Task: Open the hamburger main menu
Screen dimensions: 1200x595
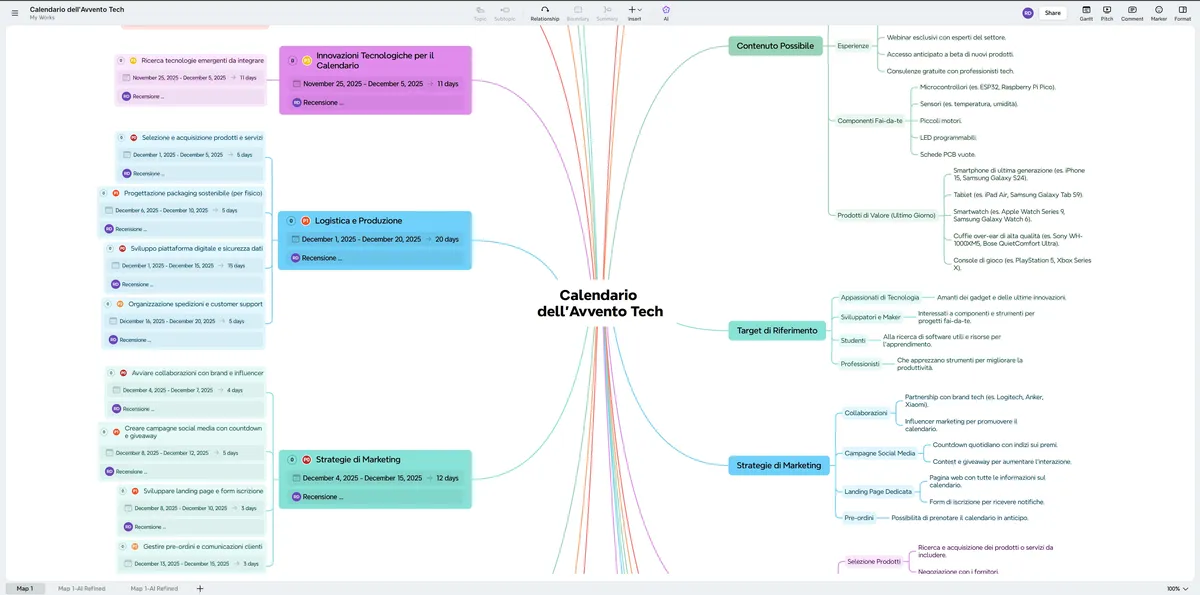Action: coord(14,13)
